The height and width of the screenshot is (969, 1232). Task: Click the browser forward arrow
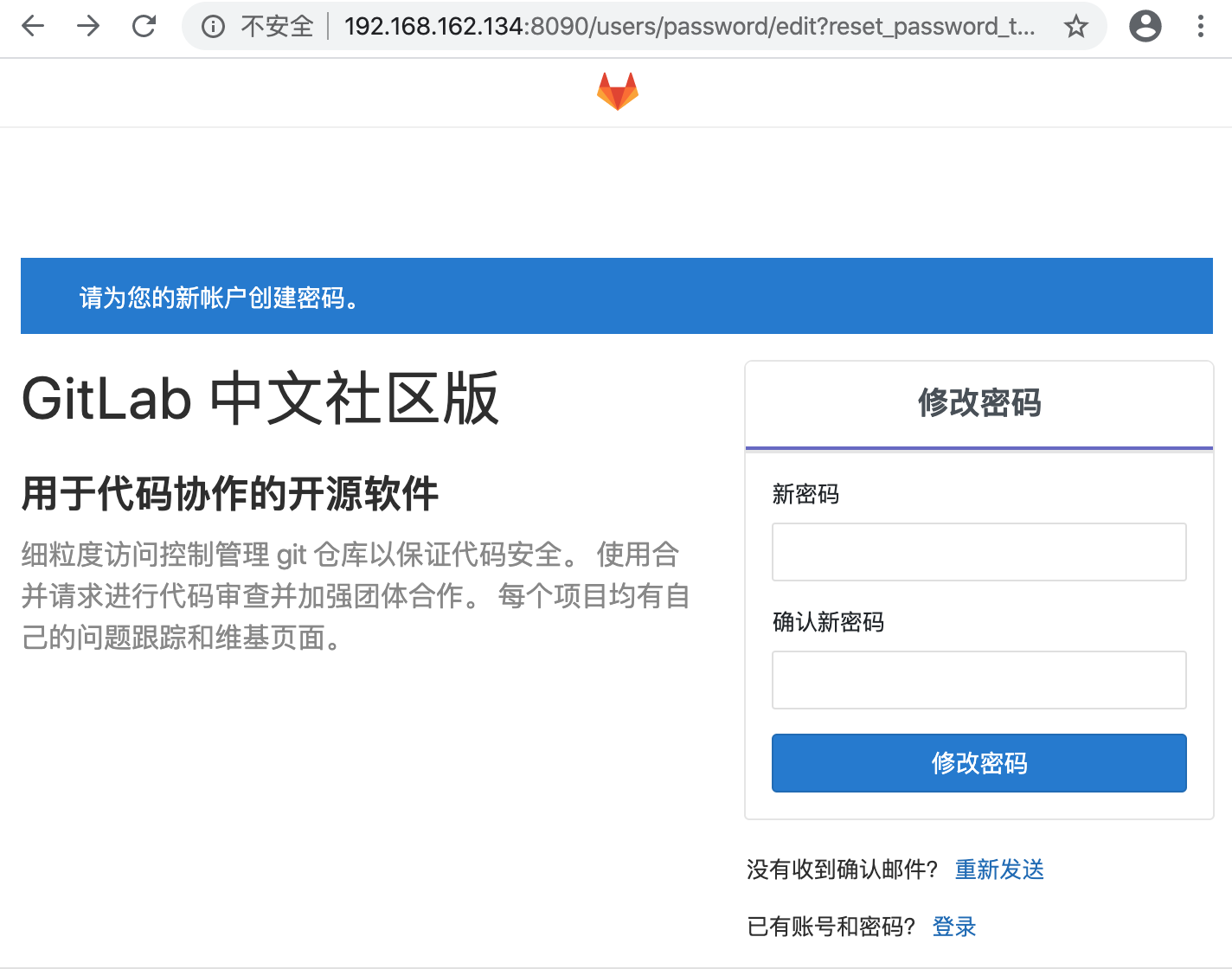[88, 27]
